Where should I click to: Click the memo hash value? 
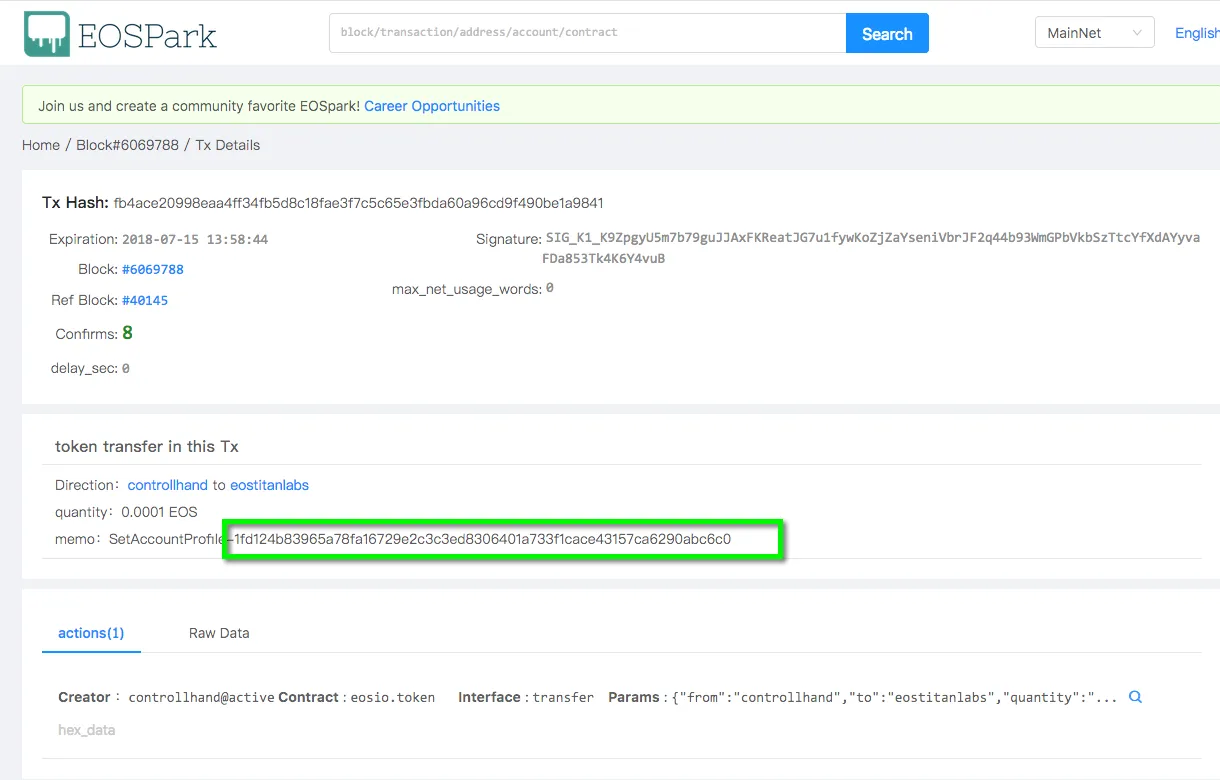coord(482,539)
